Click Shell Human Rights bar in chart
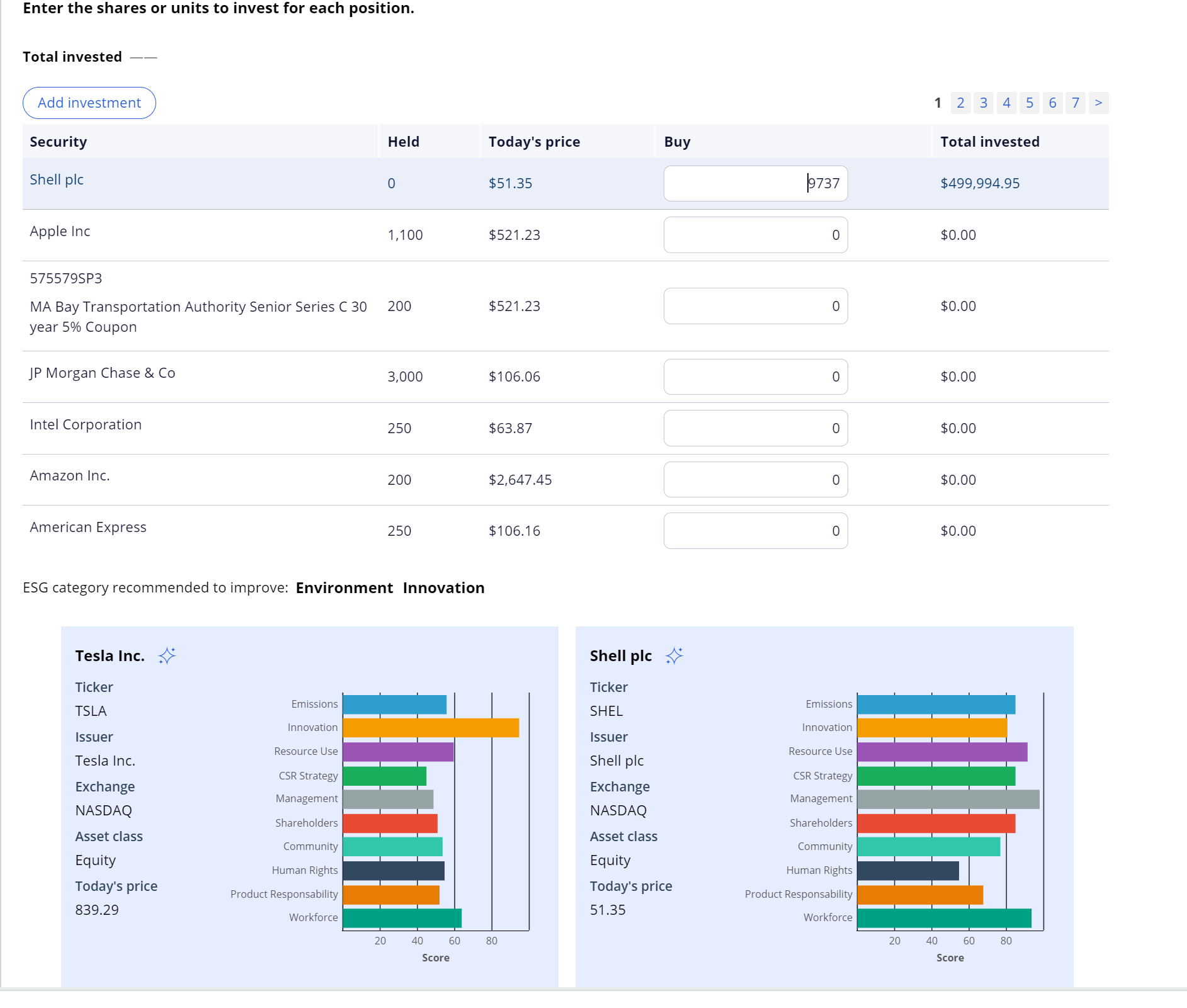This screenshot has width=1187, height=1008. coord(908,871)
